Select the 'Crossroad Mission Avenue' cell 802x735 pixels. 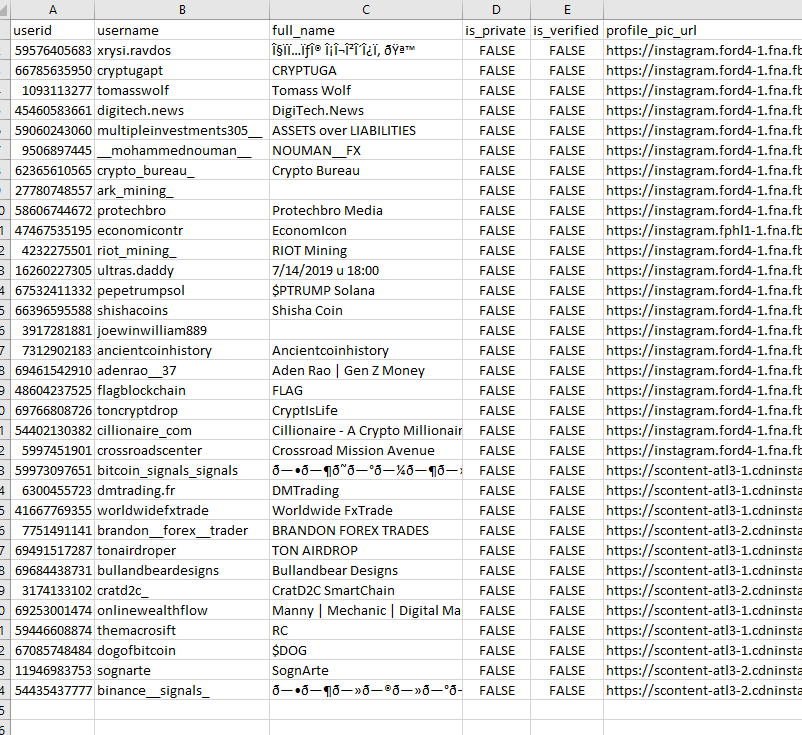366,450
